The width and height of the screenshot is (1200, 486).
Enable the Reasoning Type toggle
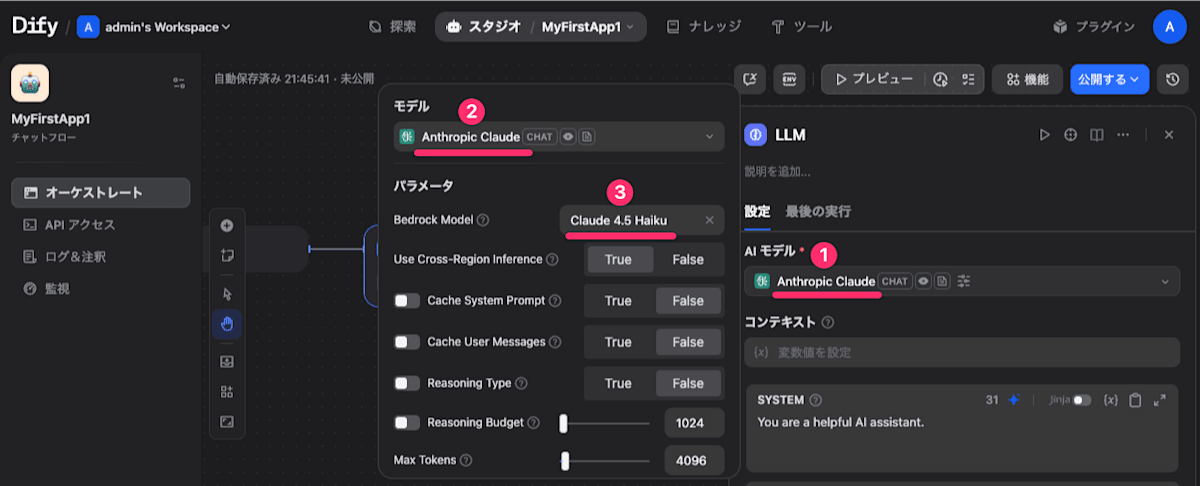point(407,383)
